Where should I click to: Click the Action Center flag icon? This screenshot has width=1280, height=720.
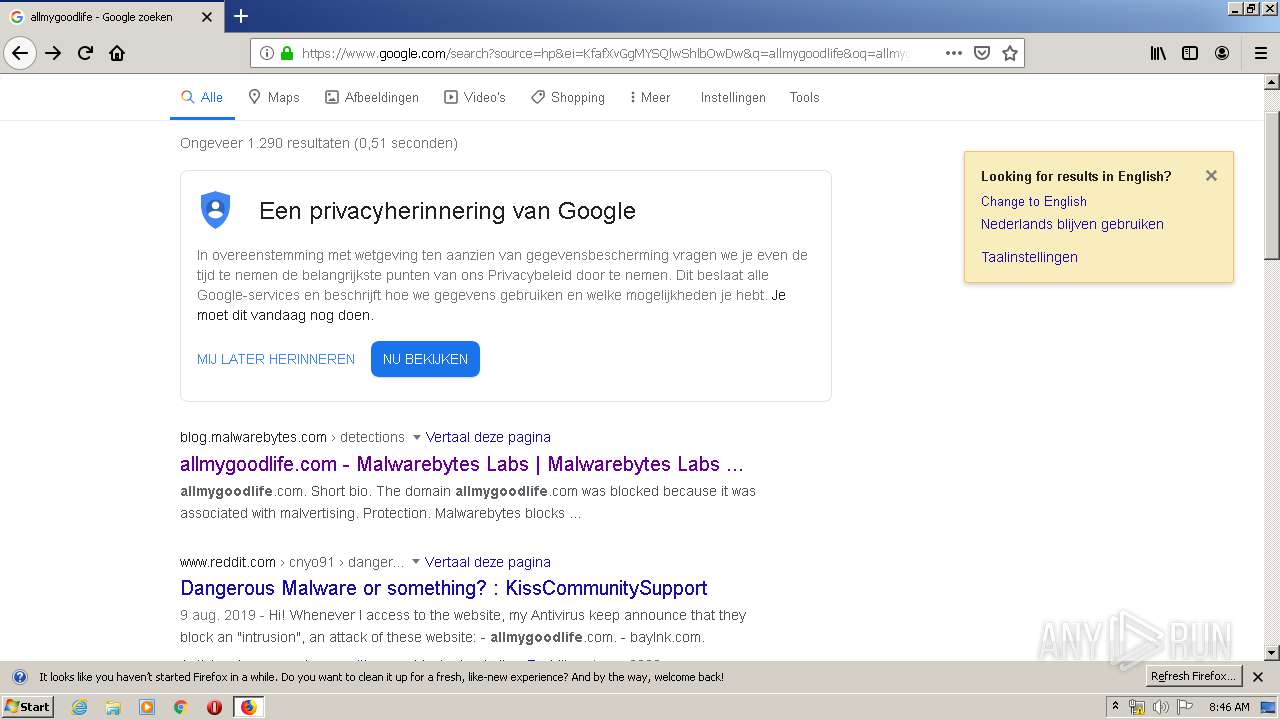(x=1185, y=707)
